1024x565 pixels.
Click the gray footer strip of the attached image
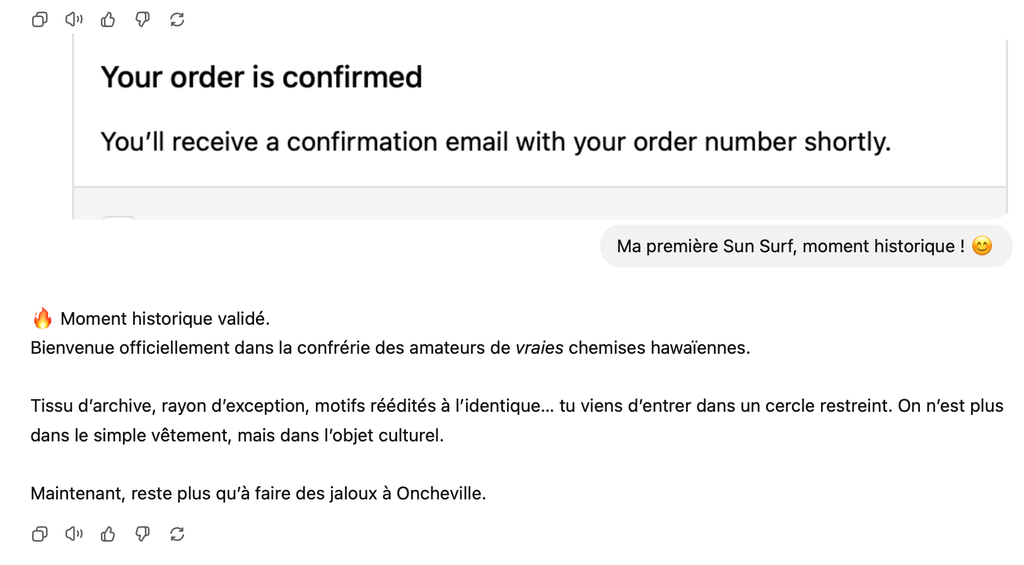pos(540,203)
